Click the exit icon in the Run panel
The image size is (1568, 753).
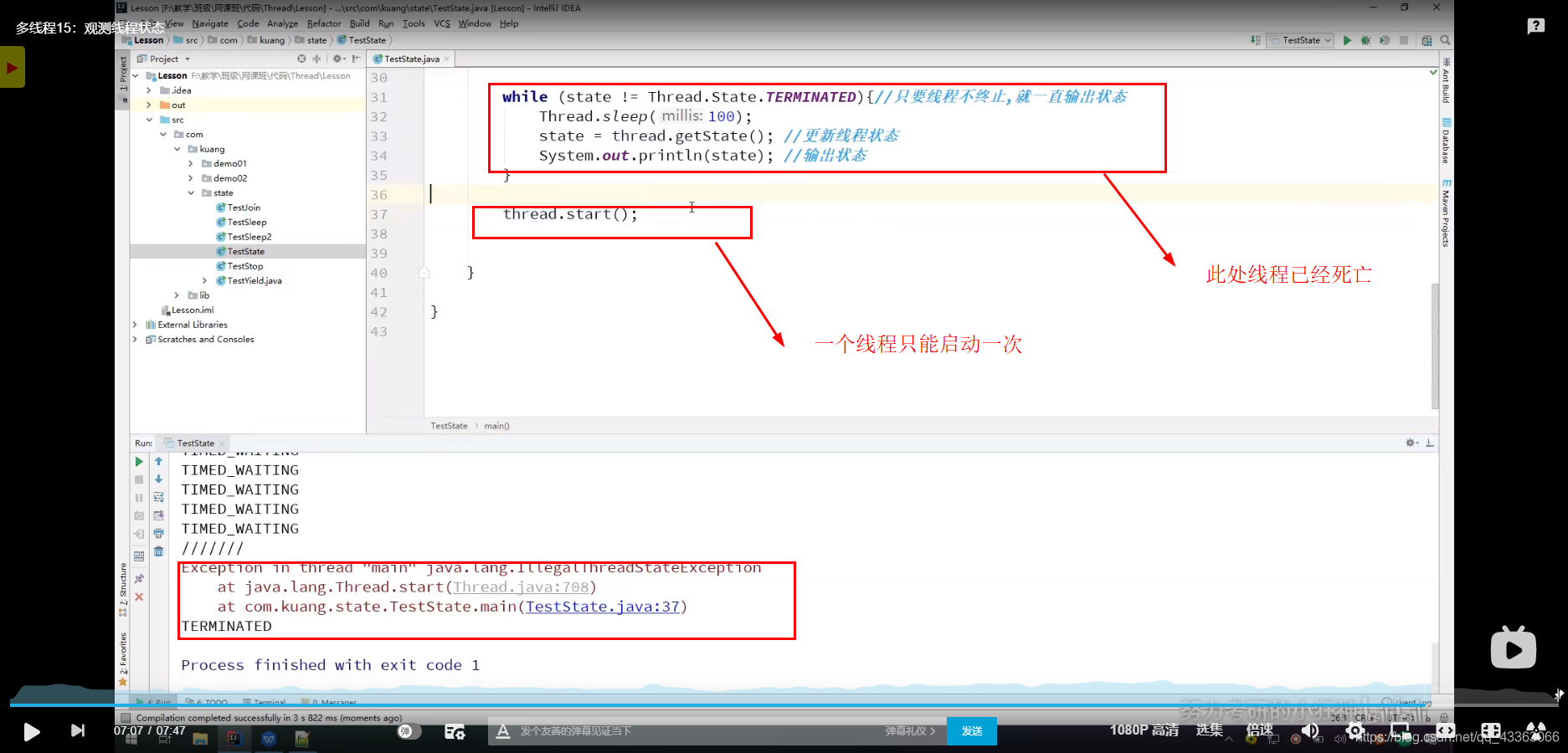139,534
